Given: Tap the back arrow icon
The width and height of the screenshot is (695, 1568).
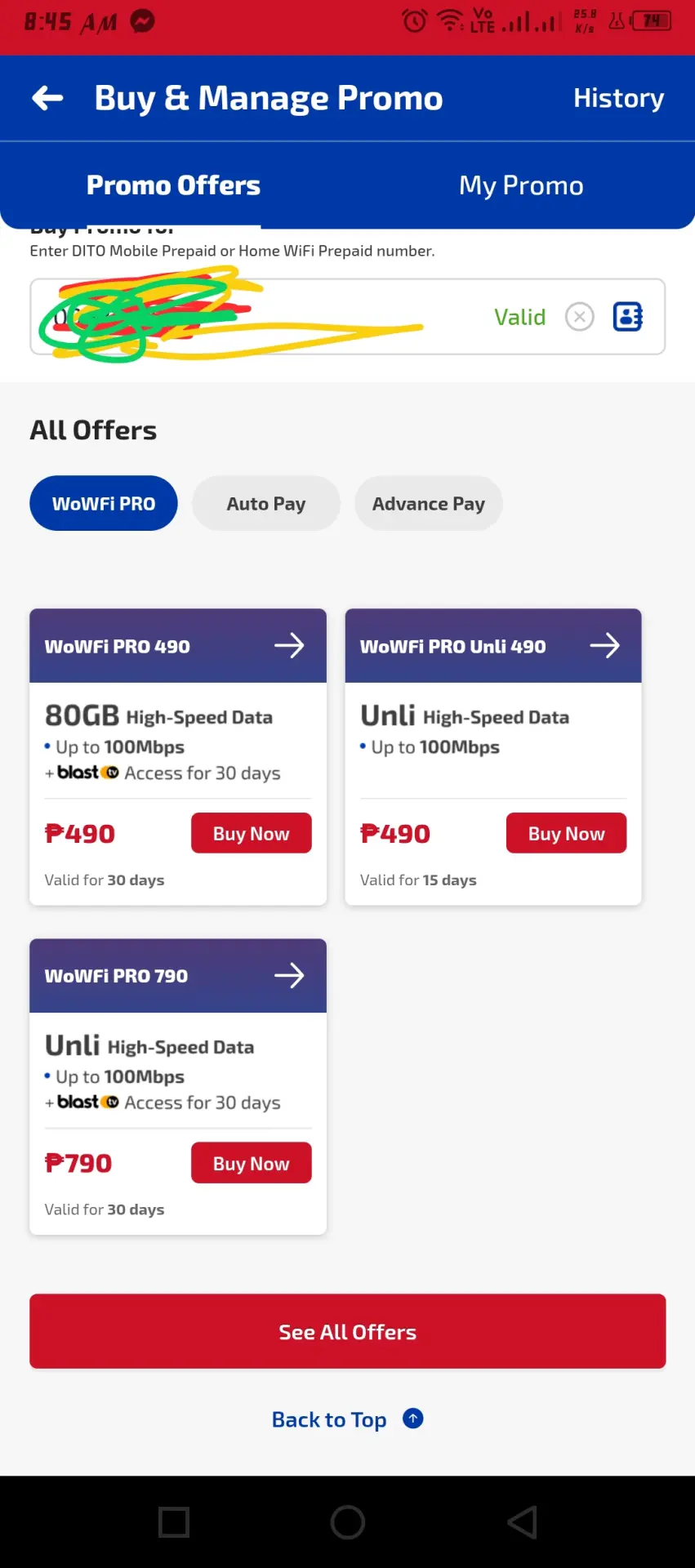Looking at the screenshot, I should [x=47, y=98].
